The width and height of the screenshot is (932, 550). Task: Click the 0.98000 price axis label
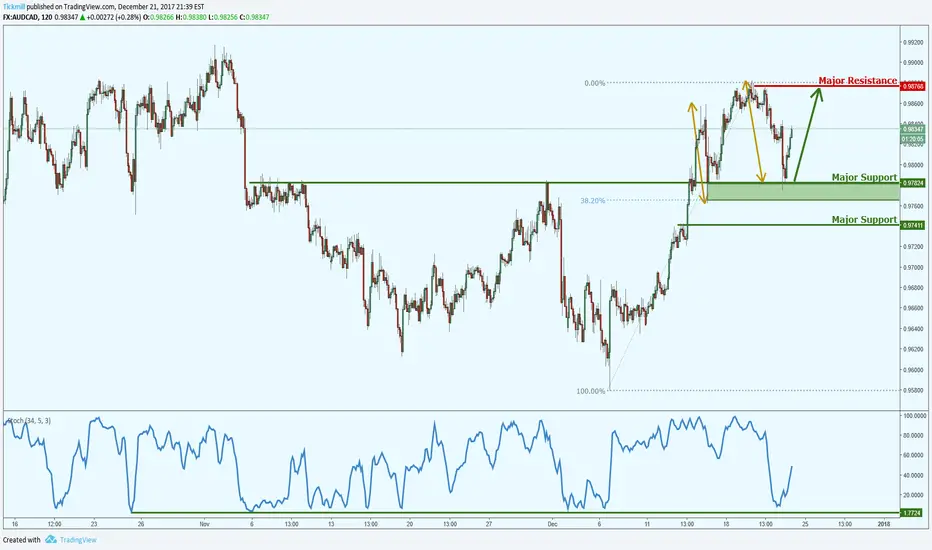pyautogui.click(x=913, y=165)
